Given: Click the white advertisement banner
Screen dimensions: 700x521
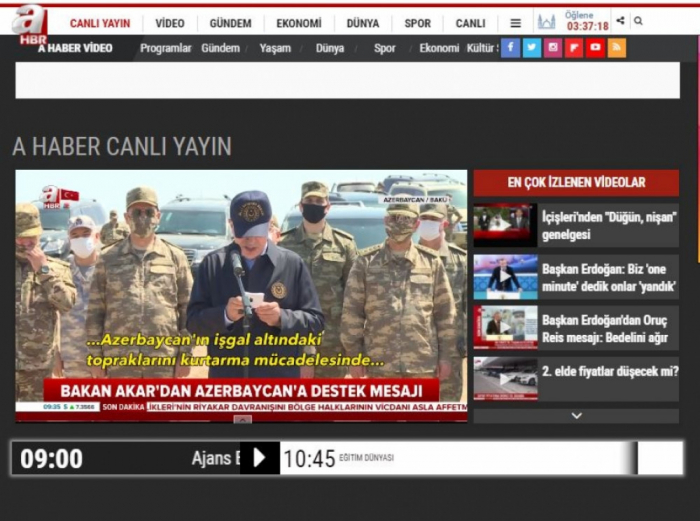Looking at the screenshot, I should coord(348,80).
